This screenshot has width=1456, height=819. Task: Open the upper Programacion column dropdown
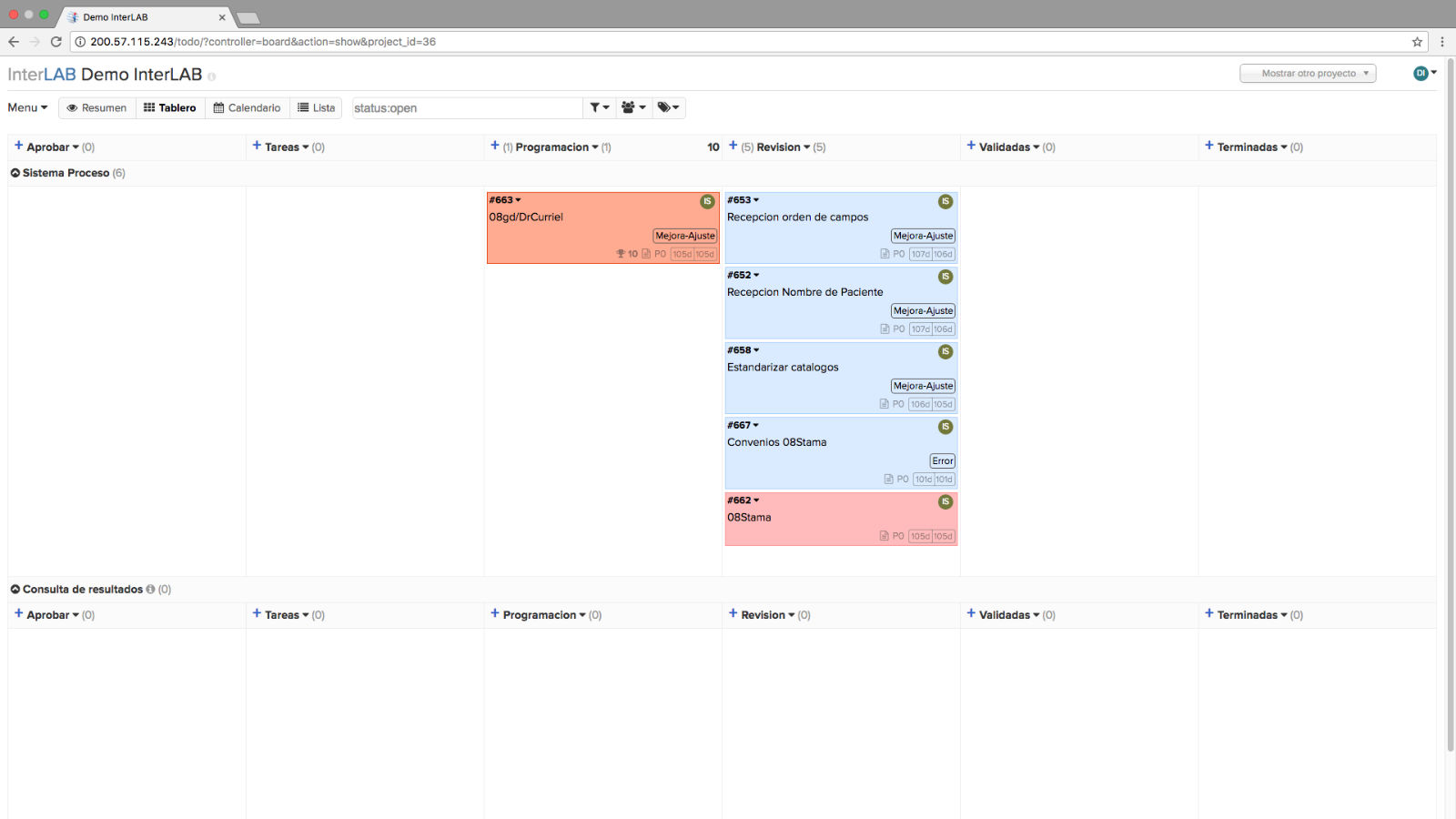click(x=557, y=147)
